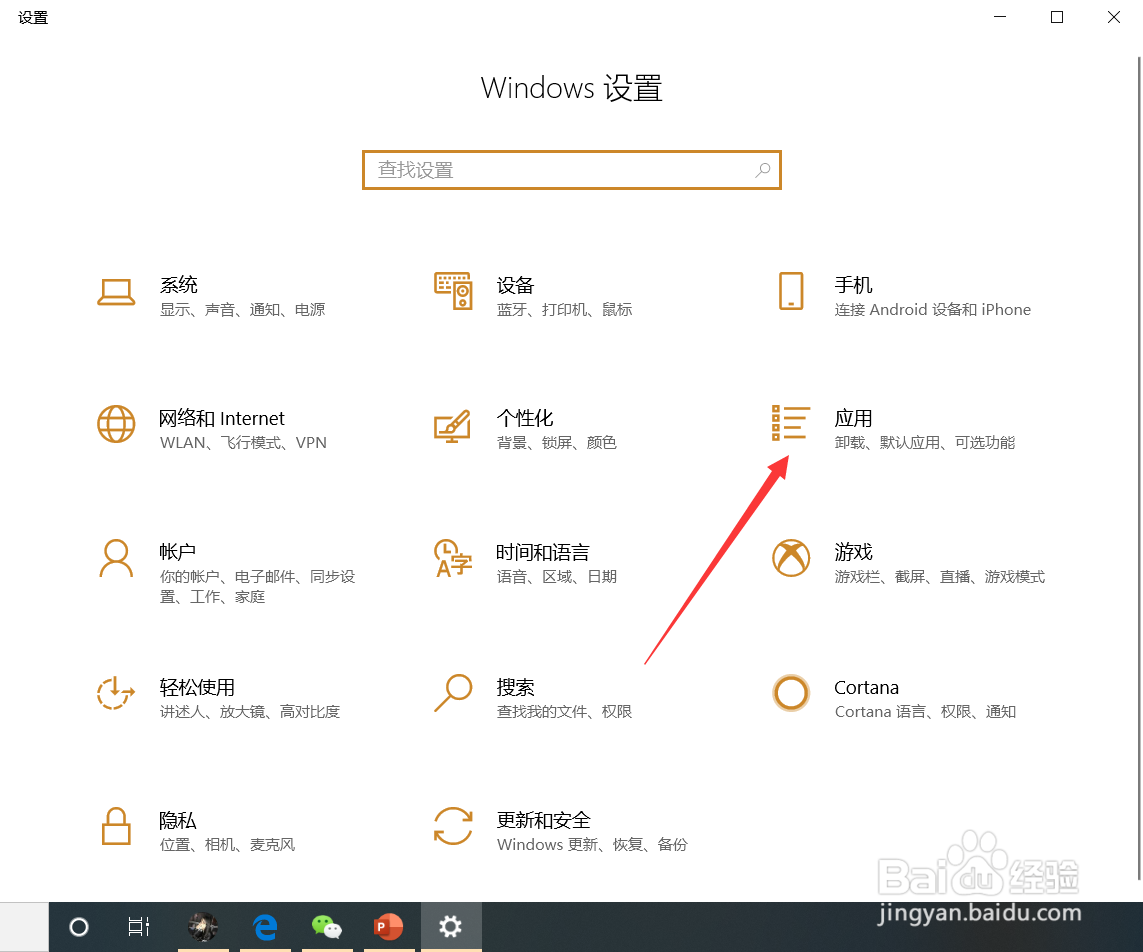Screen dimensions: 1143x952
Task: Click the 网络和 Internet heading
Action: click(222, 418)
